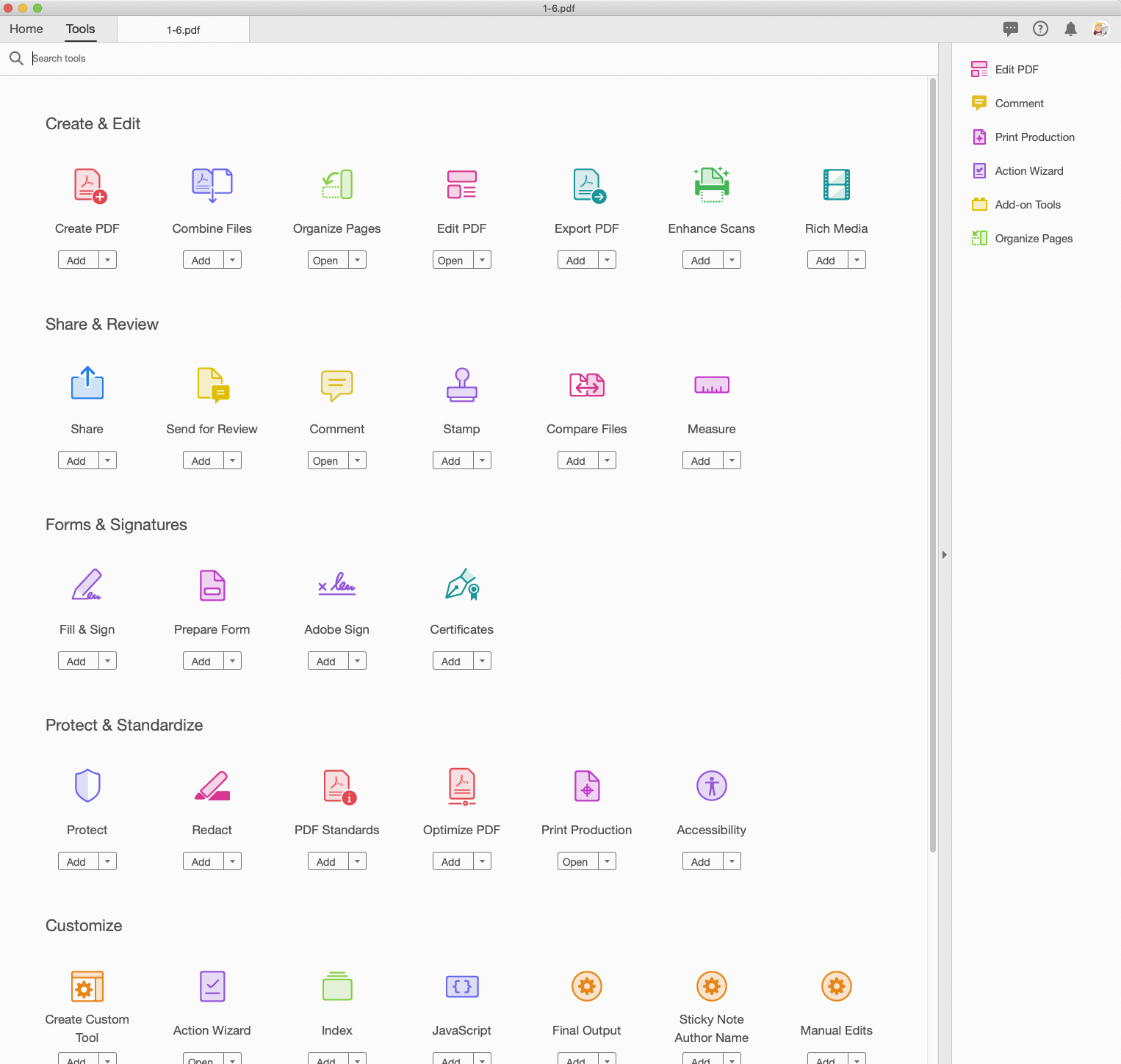Open the Print Production Open dropdown arrow
Screen dimensions: 1121x1064
(x=607, y=861)
